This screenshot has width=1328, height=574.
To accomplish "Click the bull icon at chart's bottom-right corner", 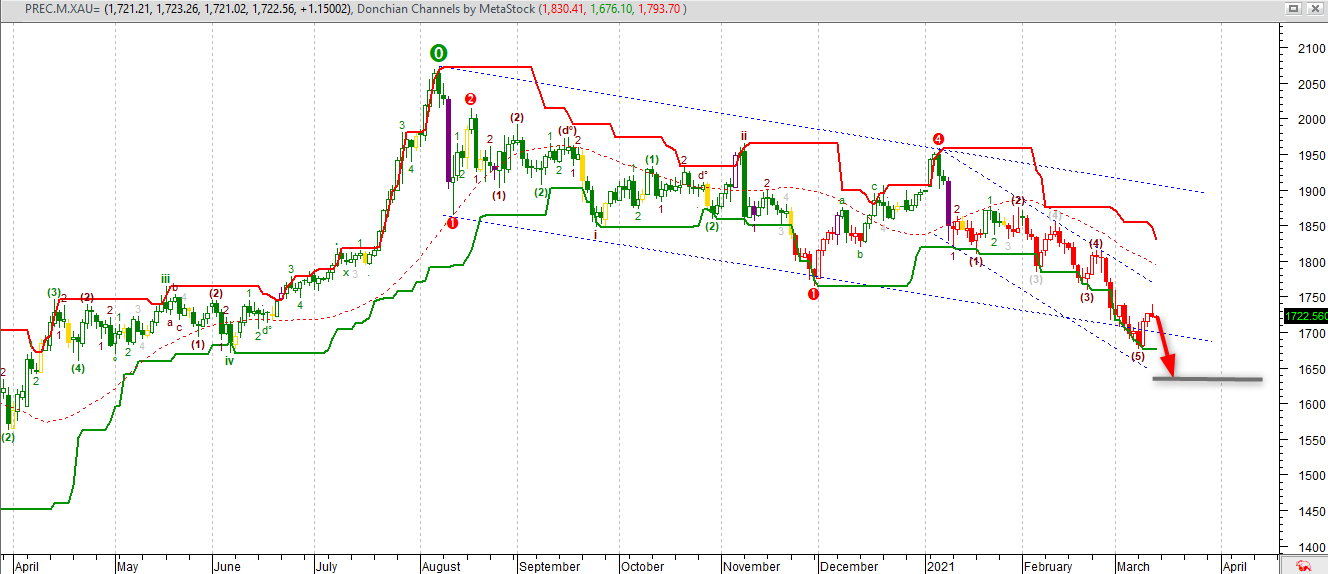I will (1304, 564).
